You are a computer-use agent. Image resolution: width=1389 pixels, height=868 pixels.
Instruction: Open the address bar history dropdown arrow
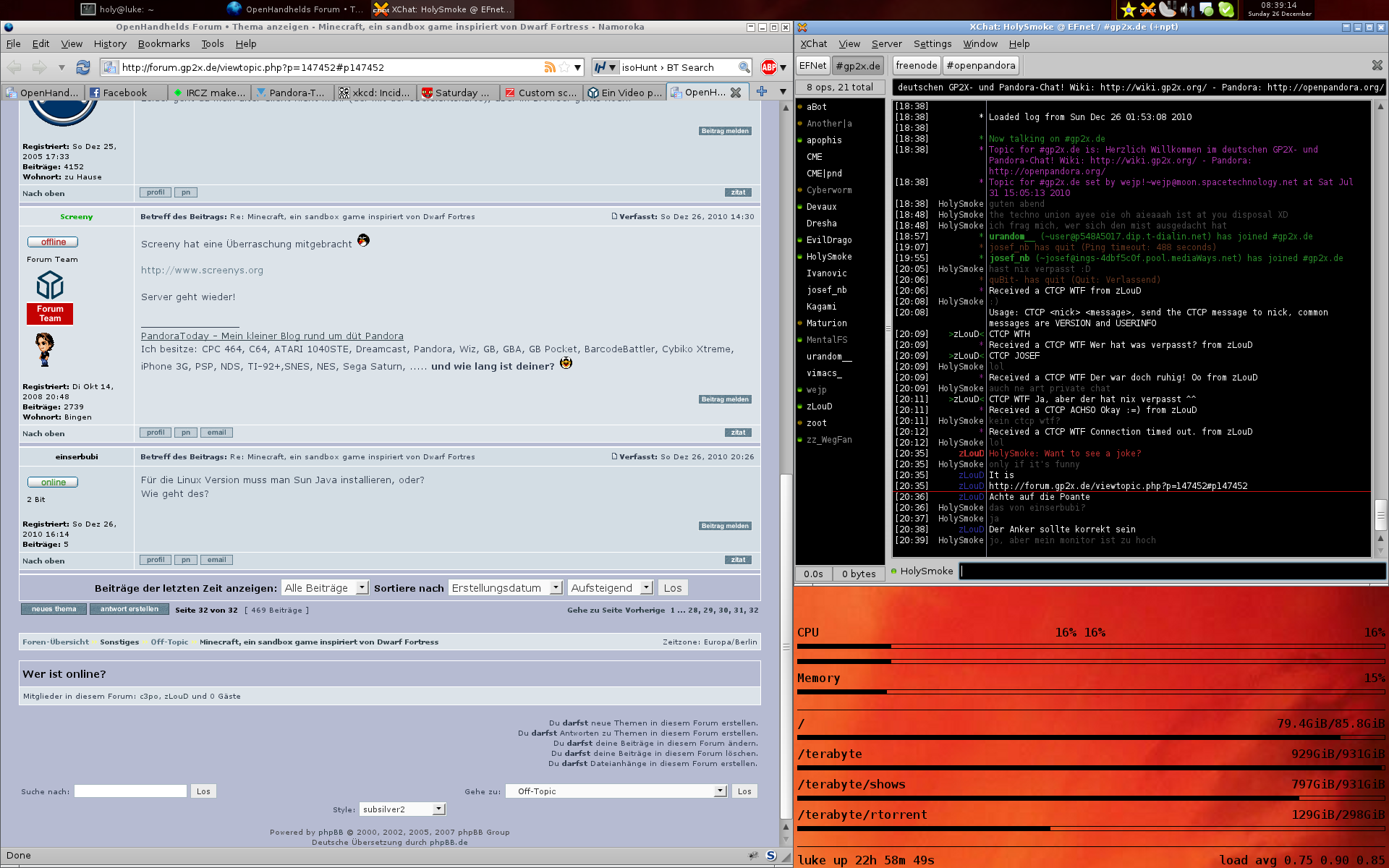577,67
